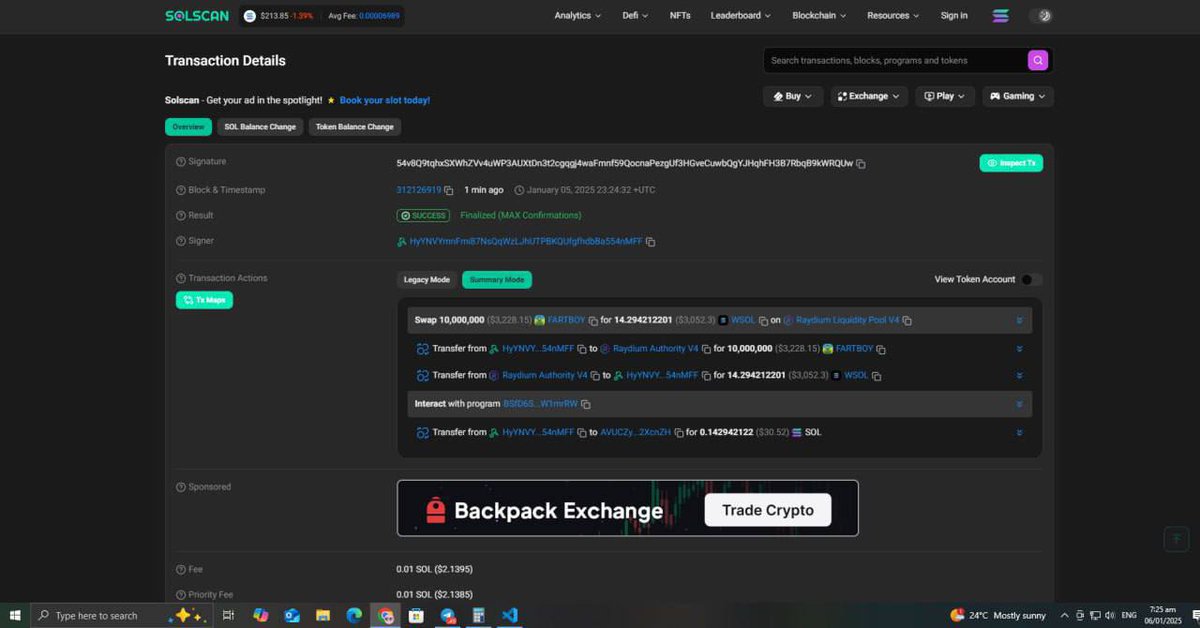
Task: Open Resources dropdown menu
Action: [894, 16]
